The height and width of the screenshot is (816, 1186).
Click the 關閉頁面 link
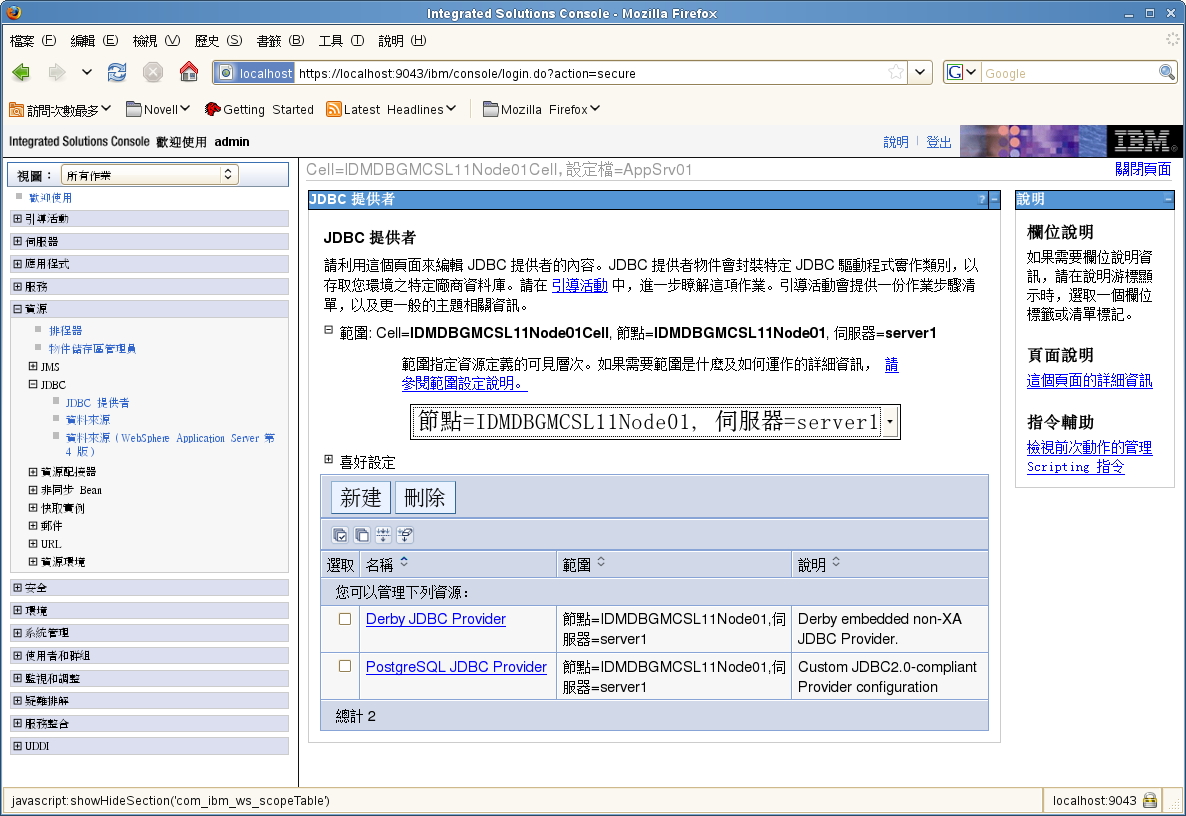1142,169
